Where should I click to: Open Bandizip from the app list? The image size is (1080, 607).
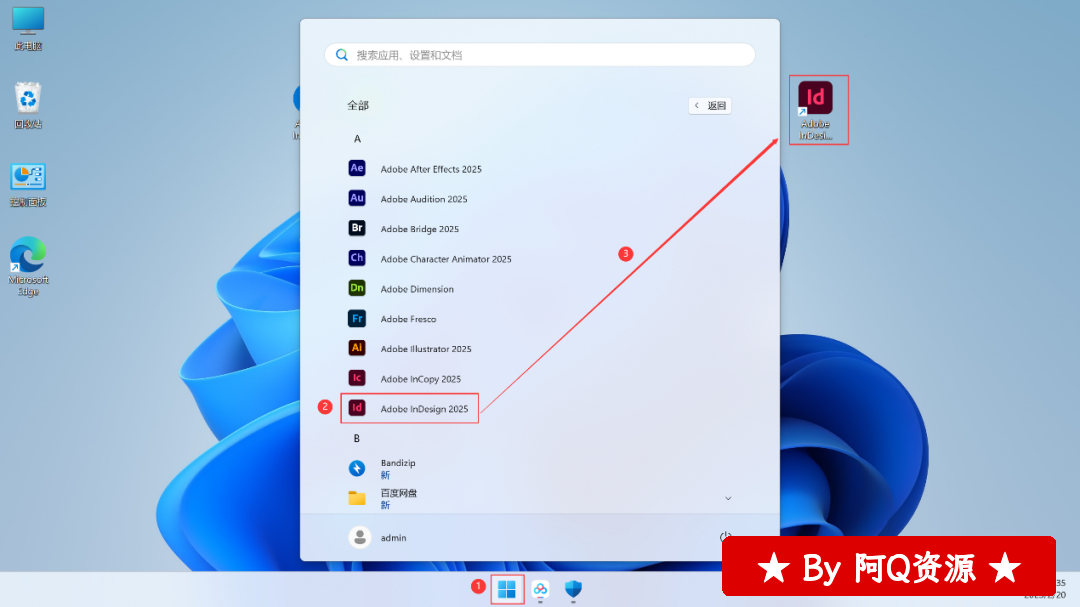coord(382,469)
